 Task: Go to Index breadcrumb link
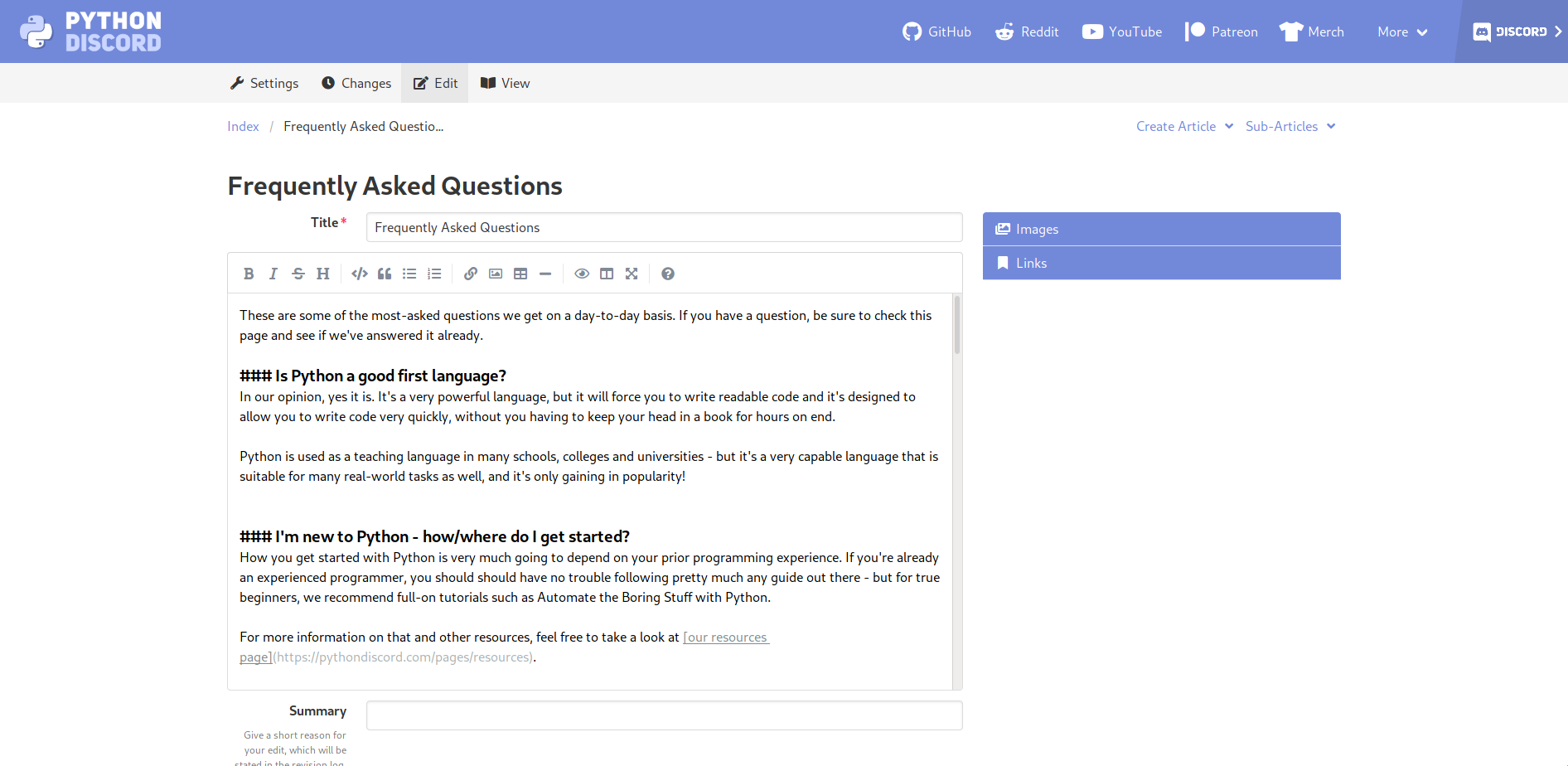tap(243, 126)
